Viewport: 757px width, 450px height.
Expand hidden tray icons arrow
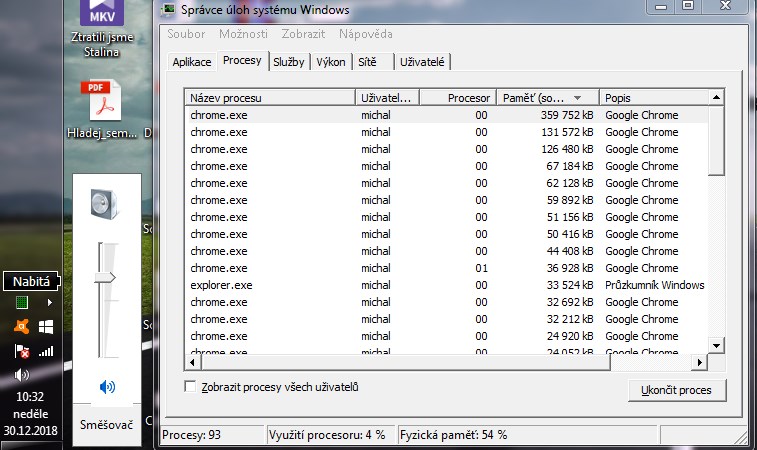point(49,303)
